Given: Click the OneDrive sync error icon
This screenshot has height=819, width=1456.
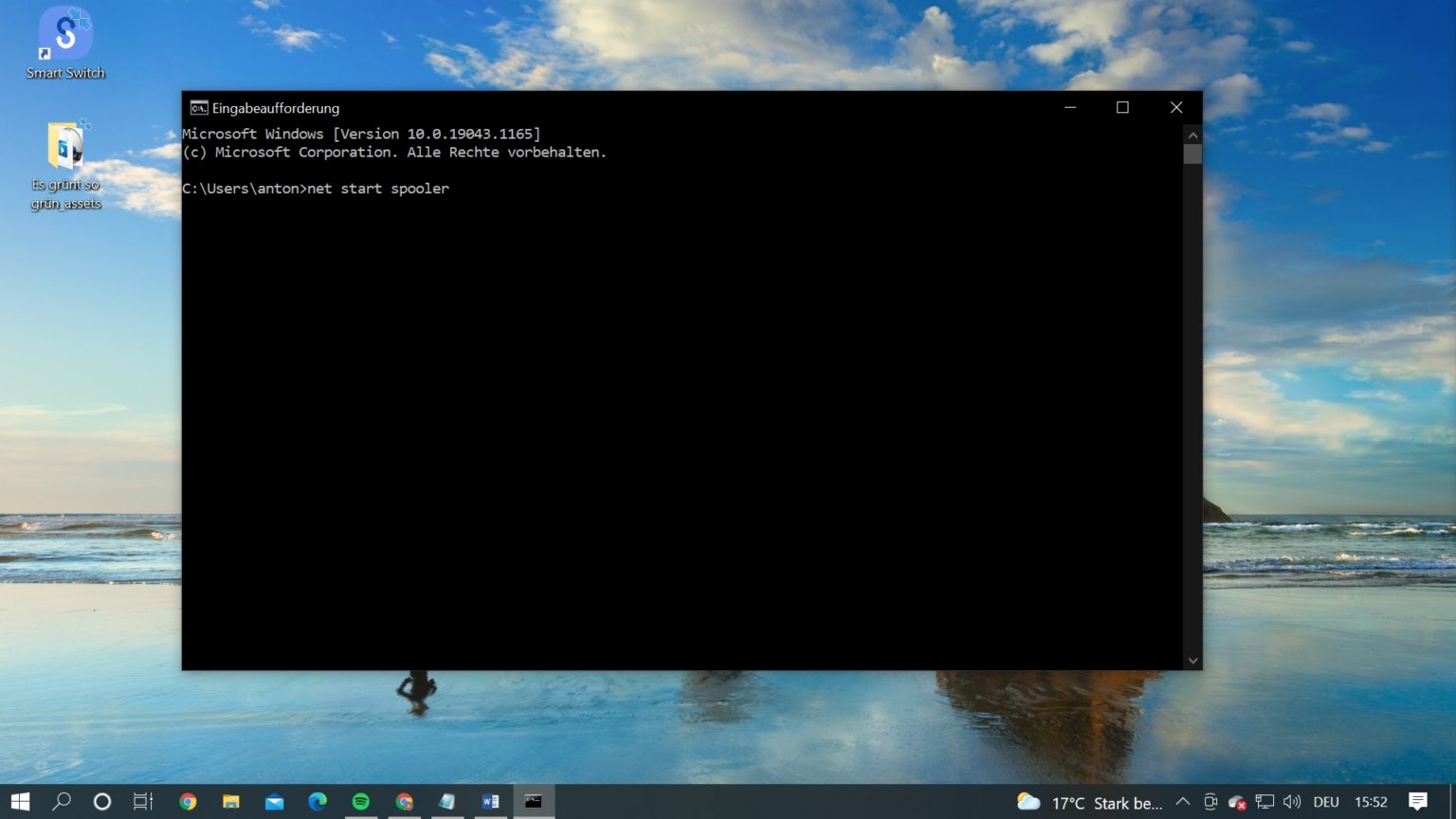Looking at the screenshot, I should tap(1237, 802).
